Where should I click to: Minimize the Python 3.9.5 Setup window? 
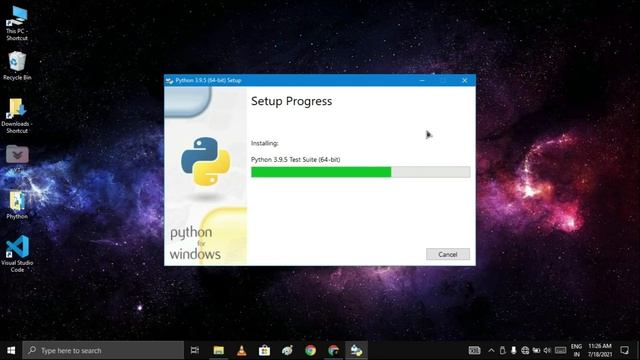[x=422, y=80]
